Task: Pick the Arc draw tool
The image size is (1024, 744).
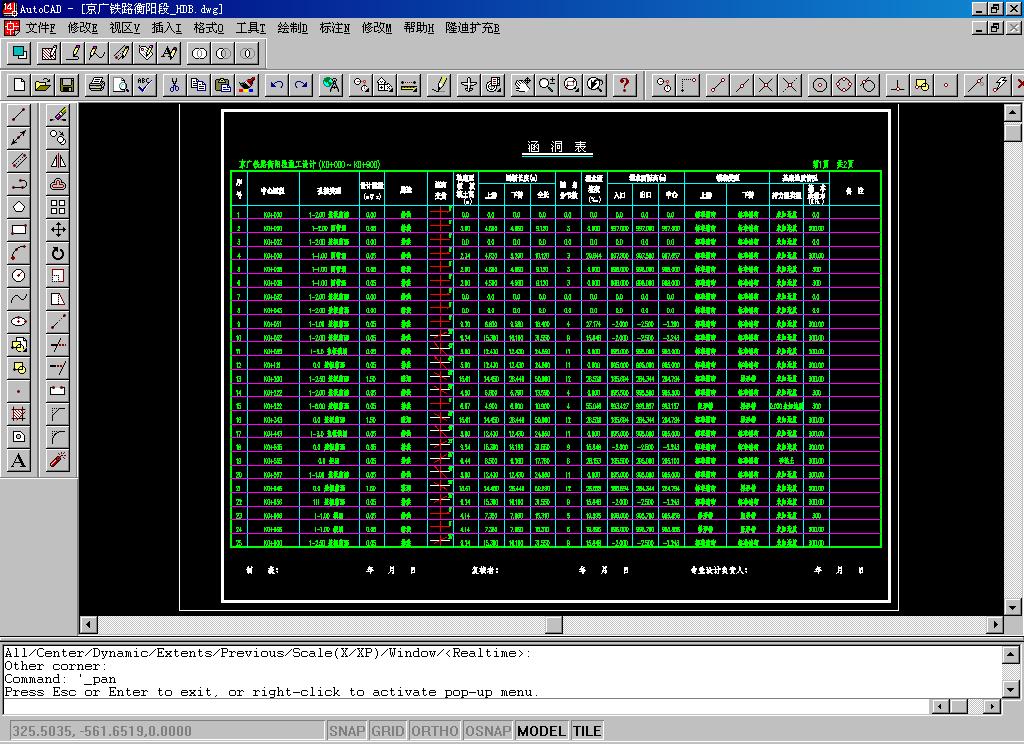Action: tap(19, 253)
